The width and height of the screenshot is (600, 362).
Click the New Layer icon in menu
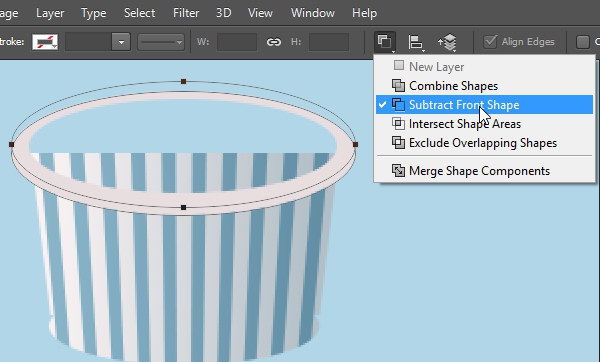click(399, 65)
